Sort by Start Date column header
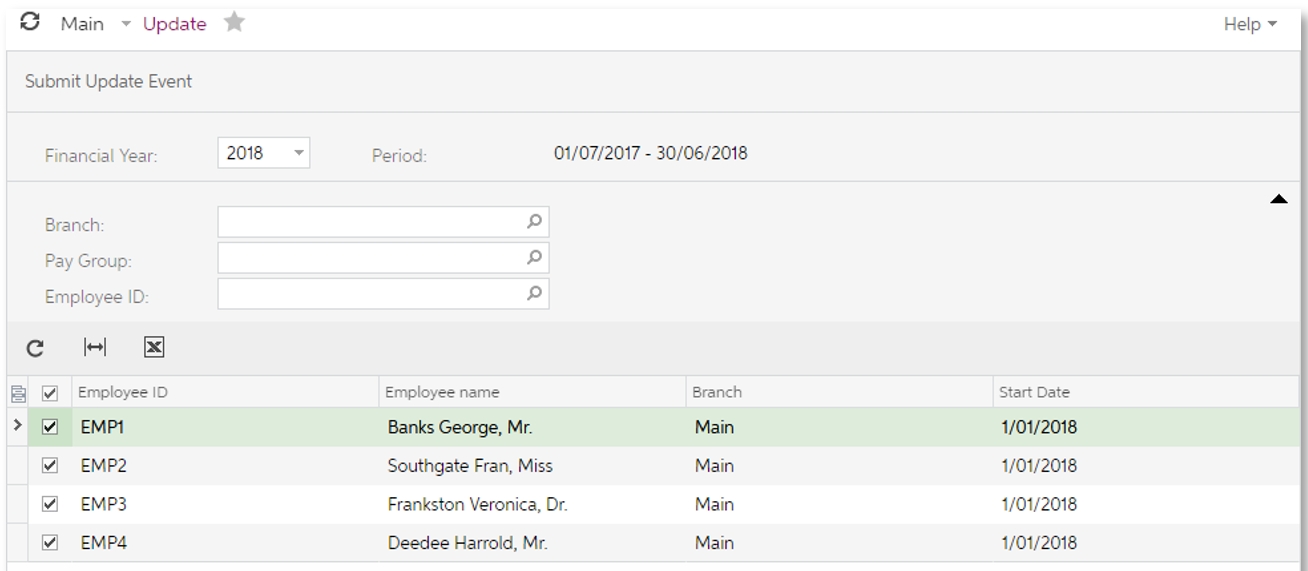The image size is (1308, 571). (x=1035, y=392)
